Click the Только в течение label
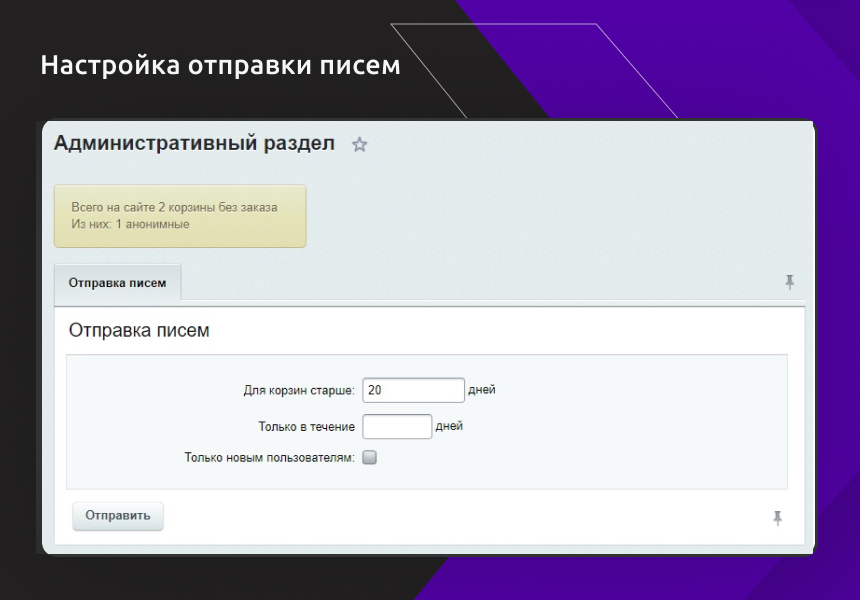The width and height of the screenshot is (860, 600). coord(306,427)
